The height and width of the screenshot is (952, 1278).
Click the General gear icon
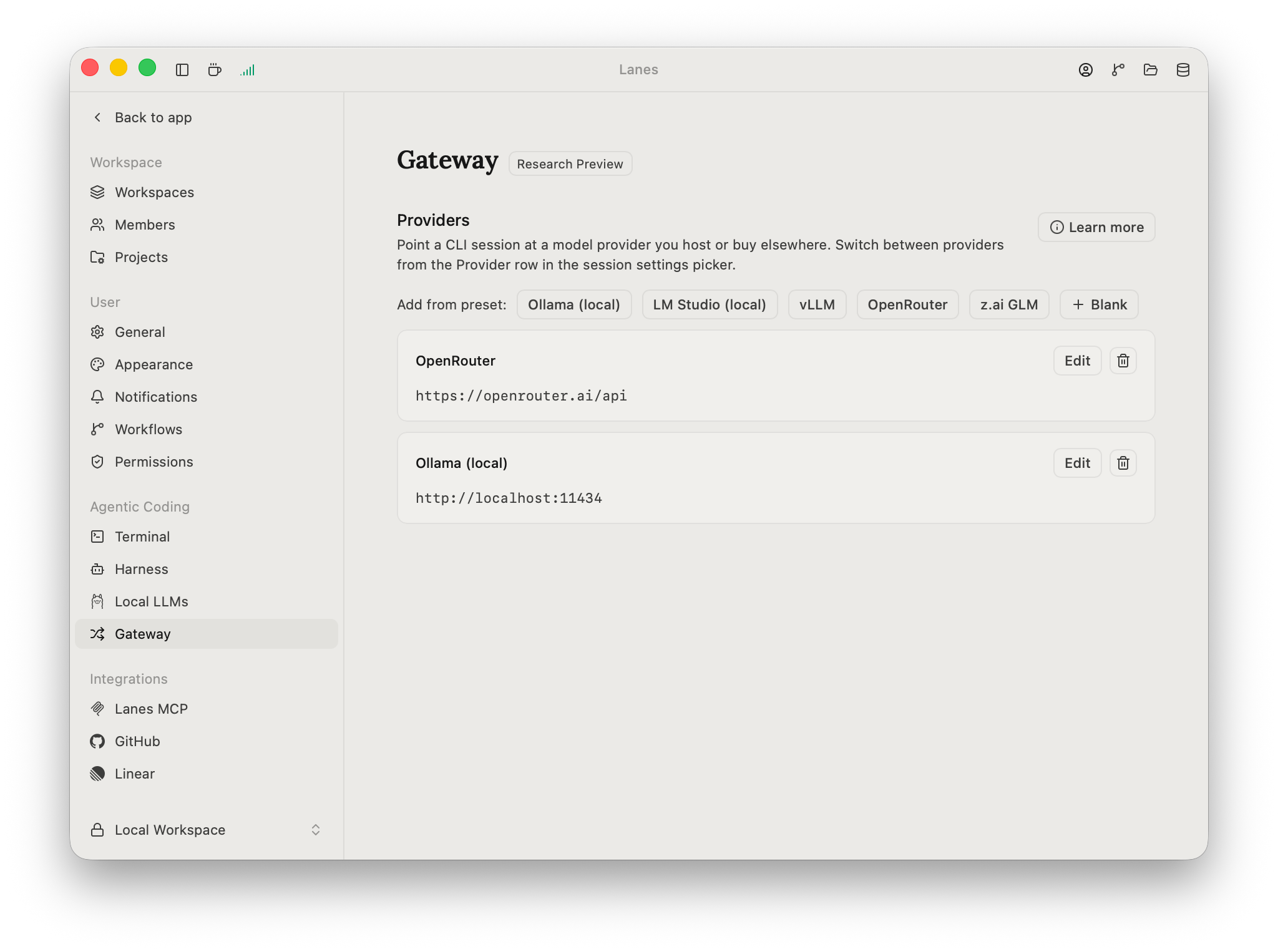(x=97, y=332)
